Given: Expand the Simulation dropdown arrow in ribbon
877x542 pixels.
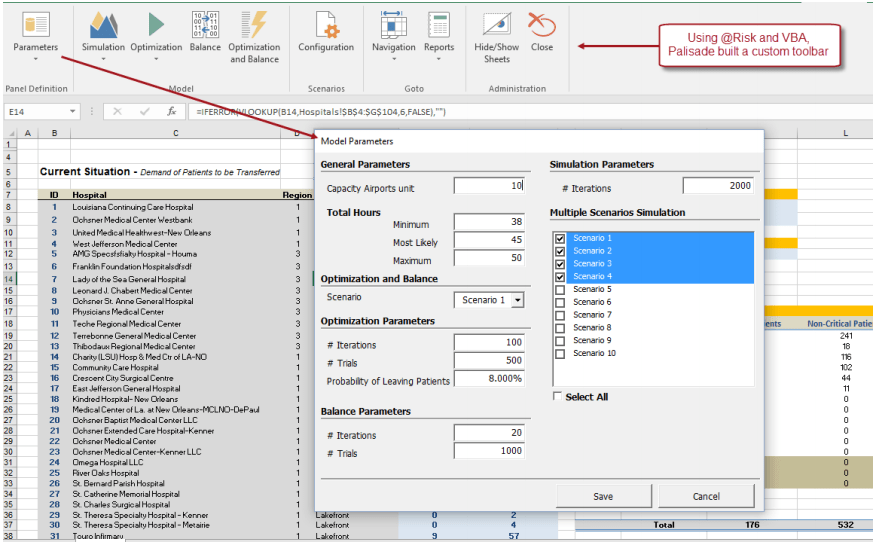Looking at the screenshot, I should click(x=103, y=58).
